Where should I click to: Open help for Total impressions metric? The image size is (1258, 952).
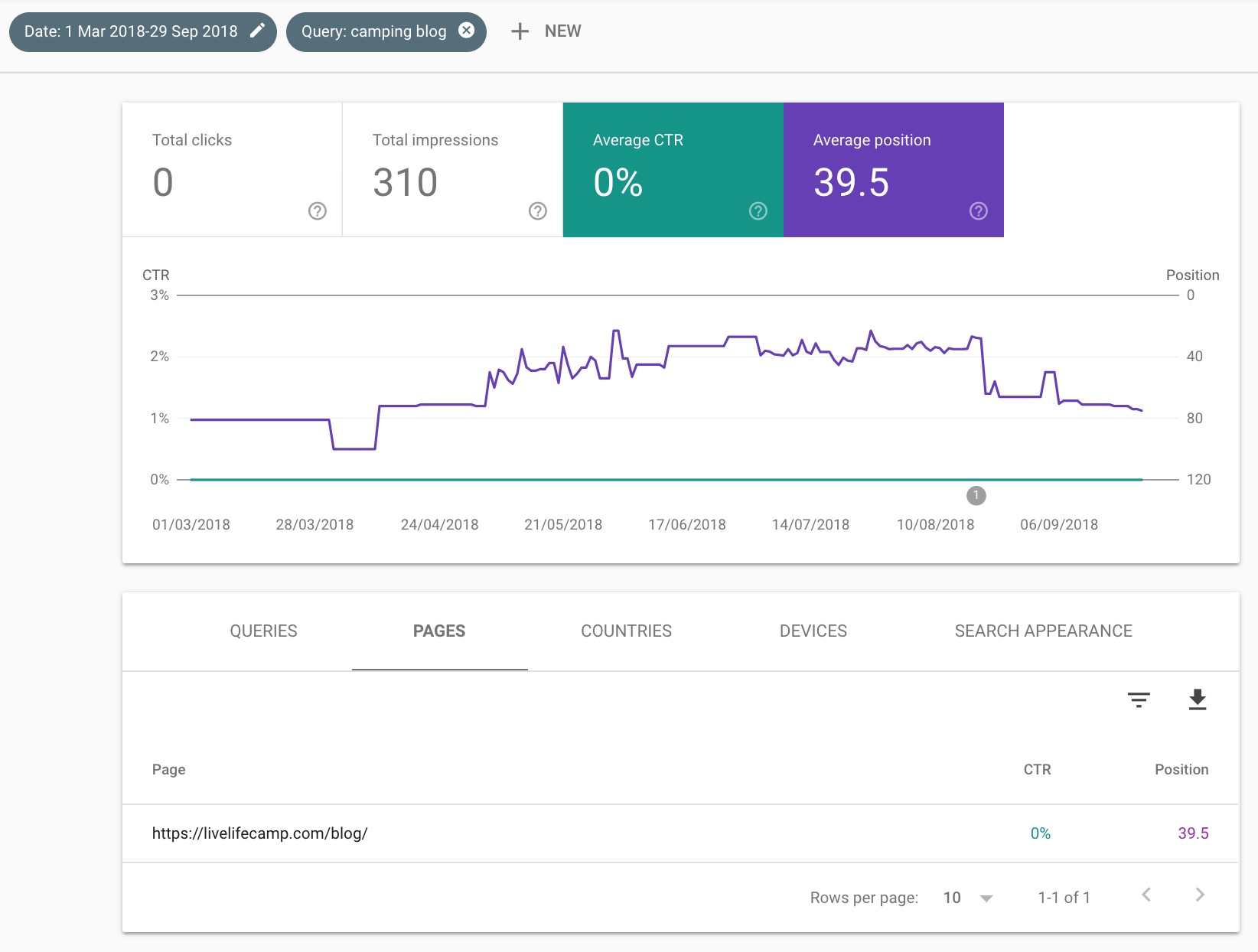tap(537, 210)
